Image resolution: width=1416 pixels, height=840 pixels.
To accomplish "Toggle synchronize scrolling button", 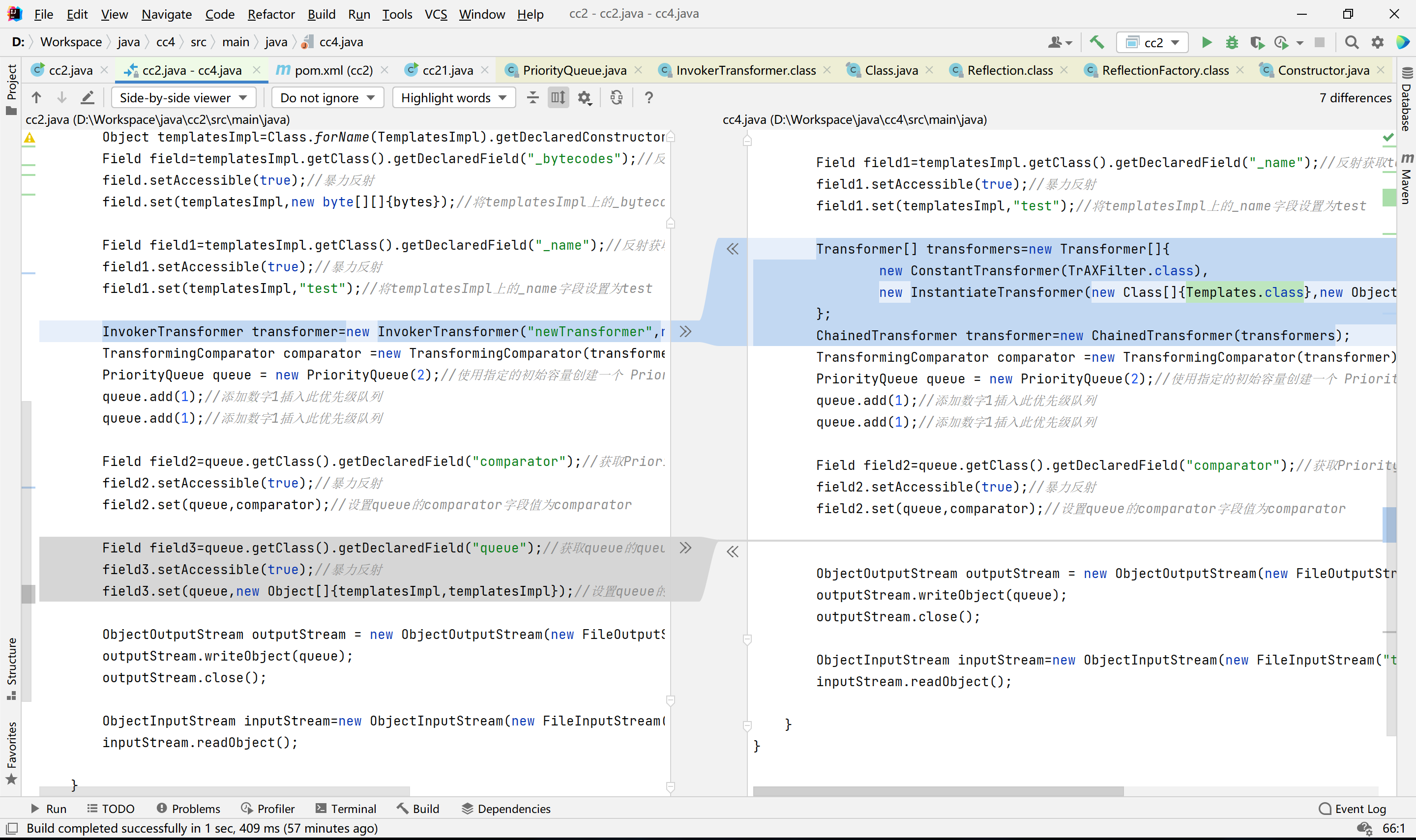I will click(x=558, y=98).
